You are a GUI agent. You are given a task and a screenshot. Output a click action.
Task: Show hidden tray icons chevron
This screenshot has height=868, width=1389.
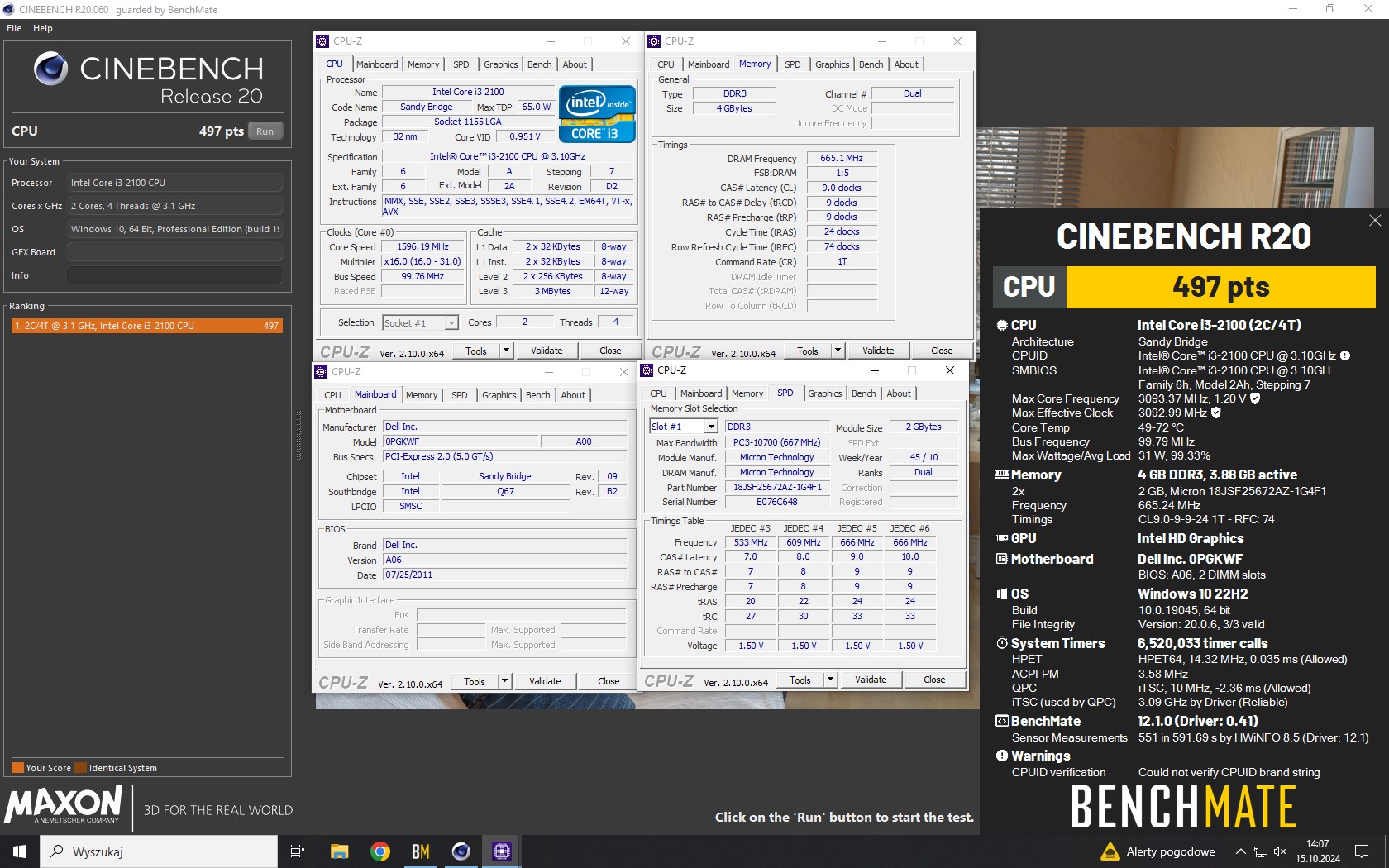click(1240, 851)
